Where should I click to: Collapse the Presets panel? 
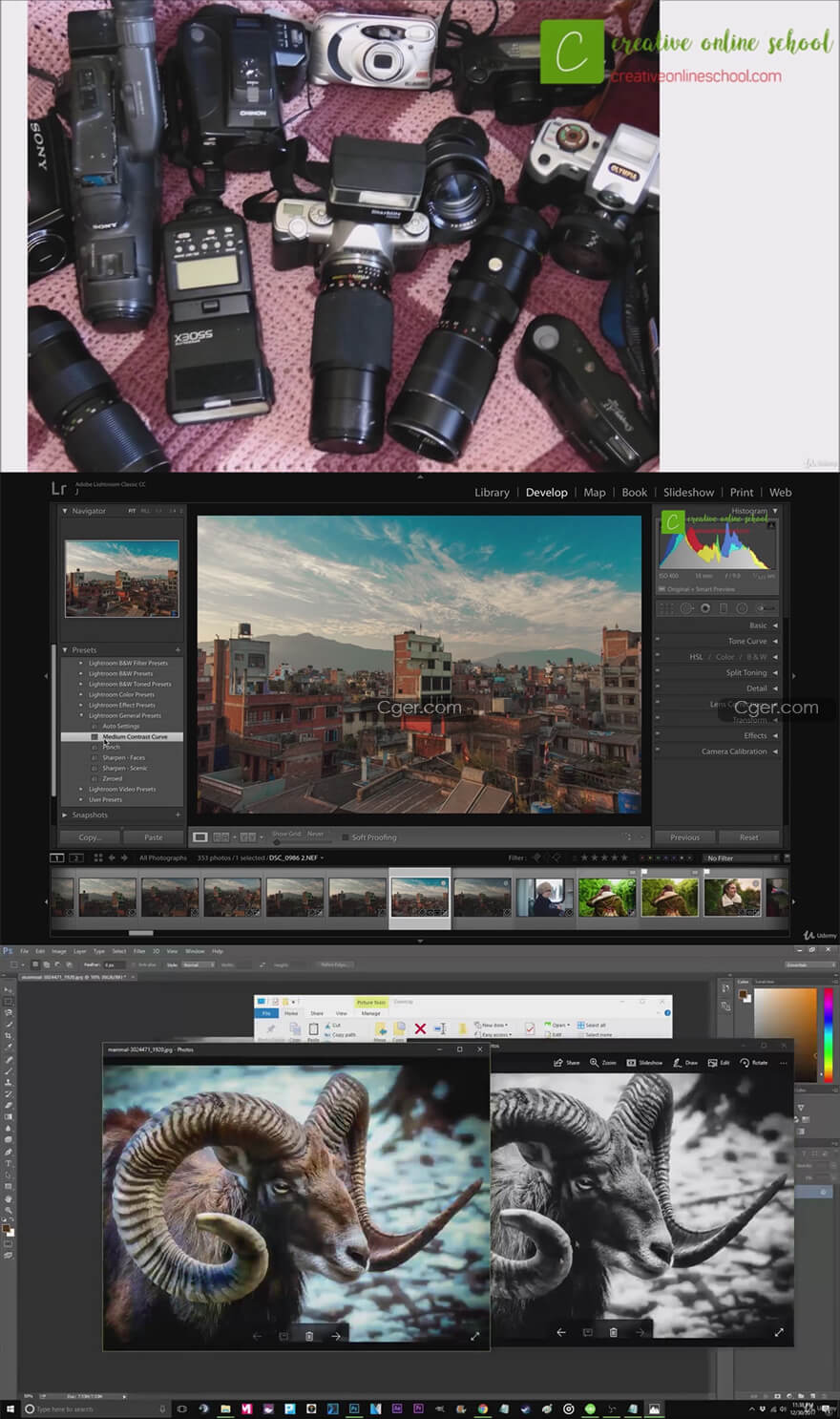point(65,649)
